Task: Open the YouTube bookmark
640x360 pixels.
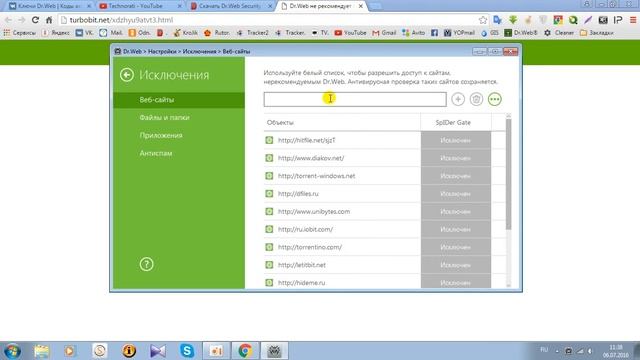Action: (350, 33)
